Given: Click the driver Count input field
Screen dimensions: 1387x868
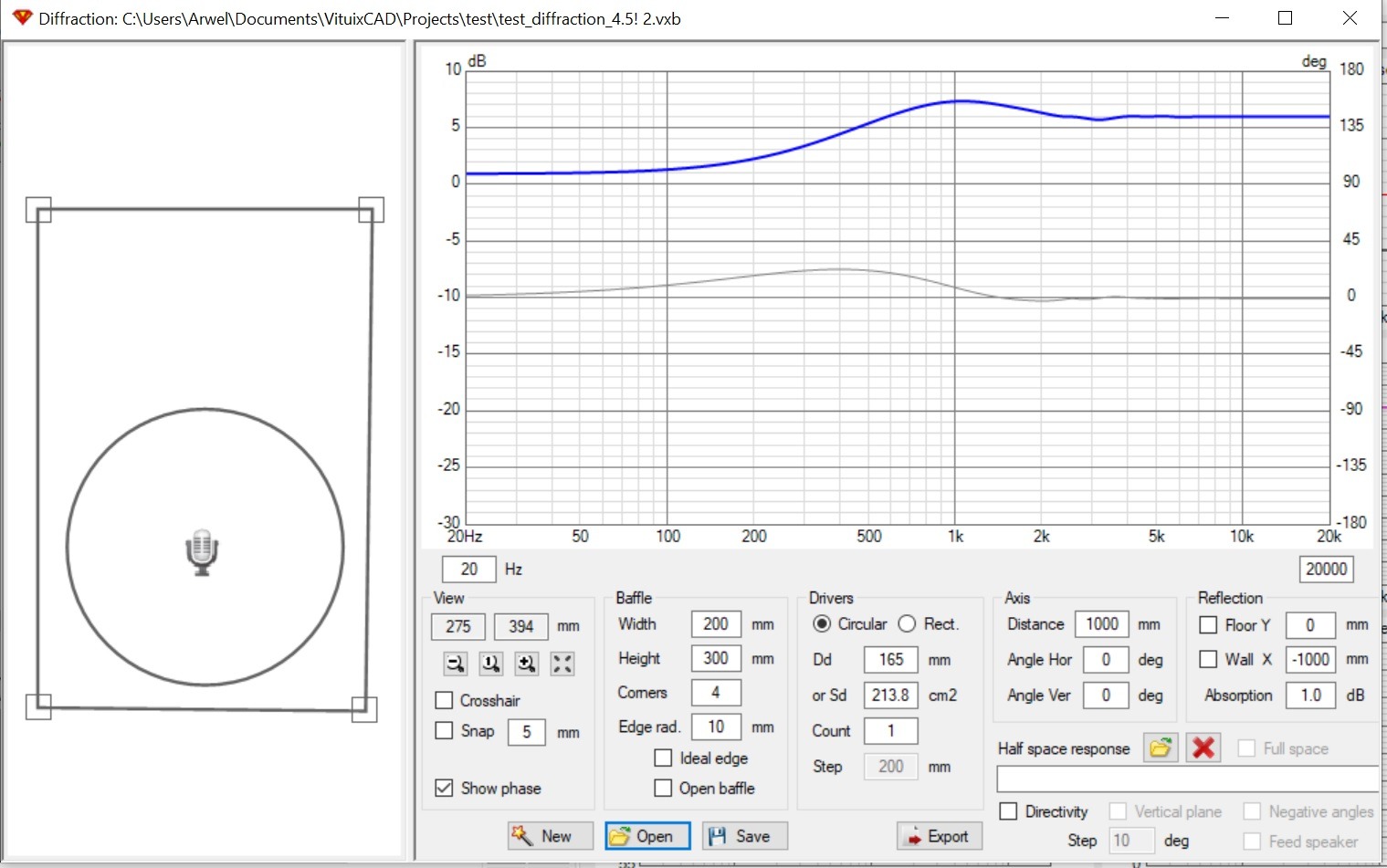Looking at the screenshot, I should coord(891,730).
